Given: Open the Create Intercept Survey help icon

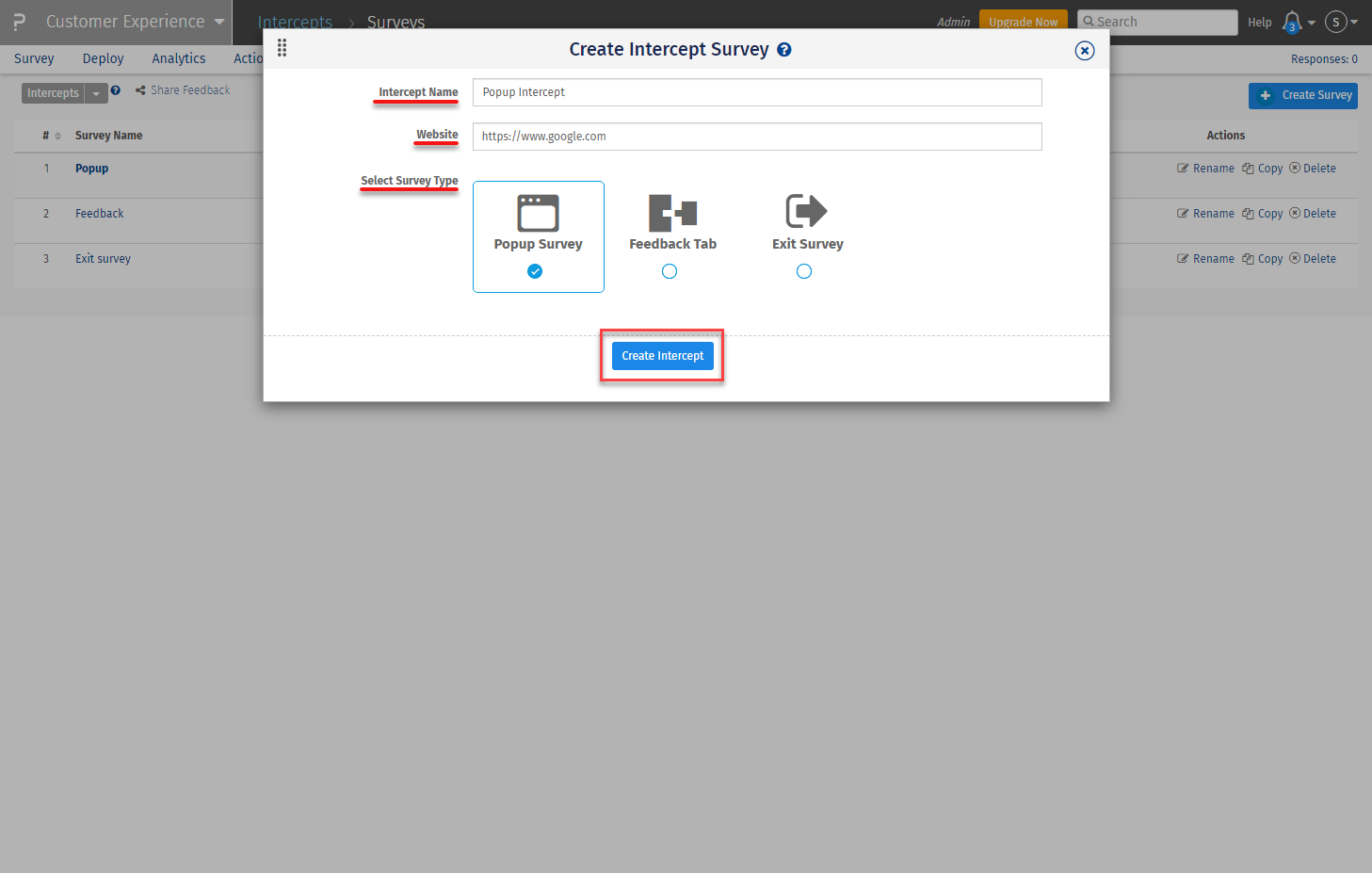Looking at the screenshot, I should pyautogui.click(x=784, y=49).
